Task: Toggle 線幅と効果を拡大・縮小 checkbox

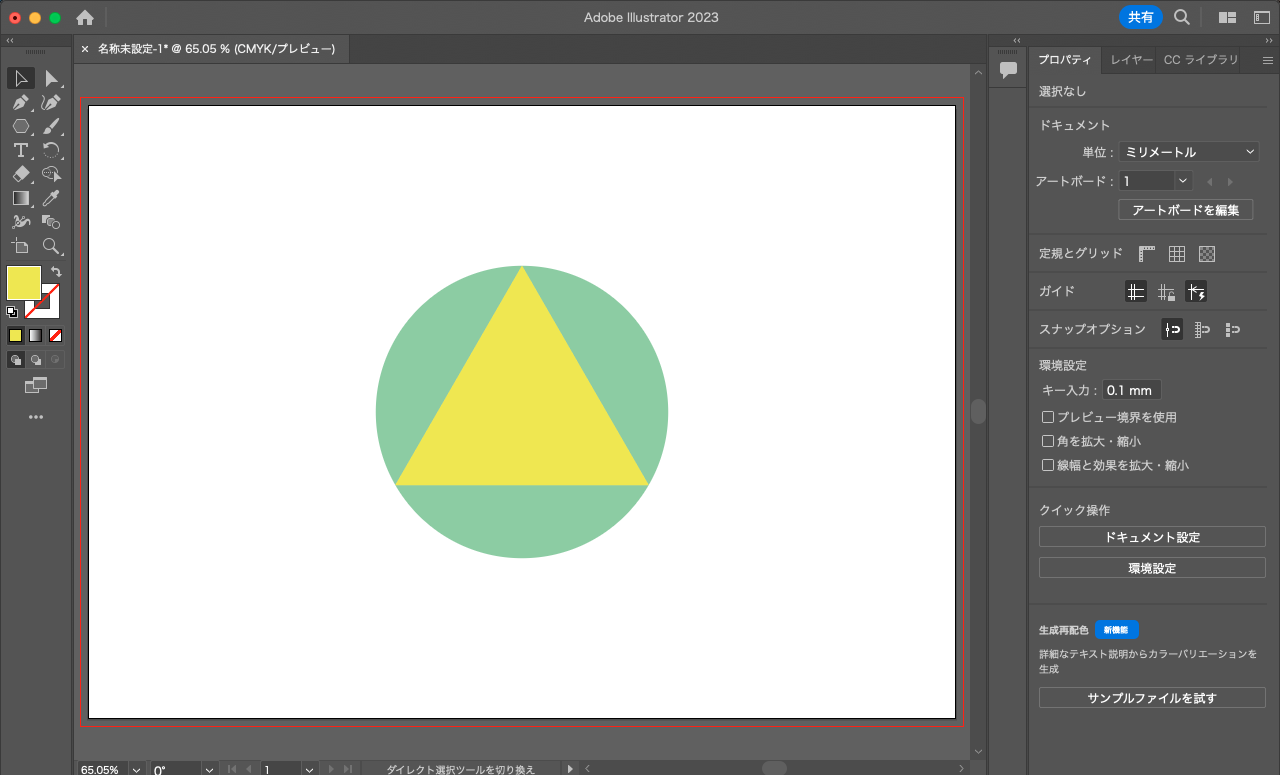Action: pos(1048,465)
